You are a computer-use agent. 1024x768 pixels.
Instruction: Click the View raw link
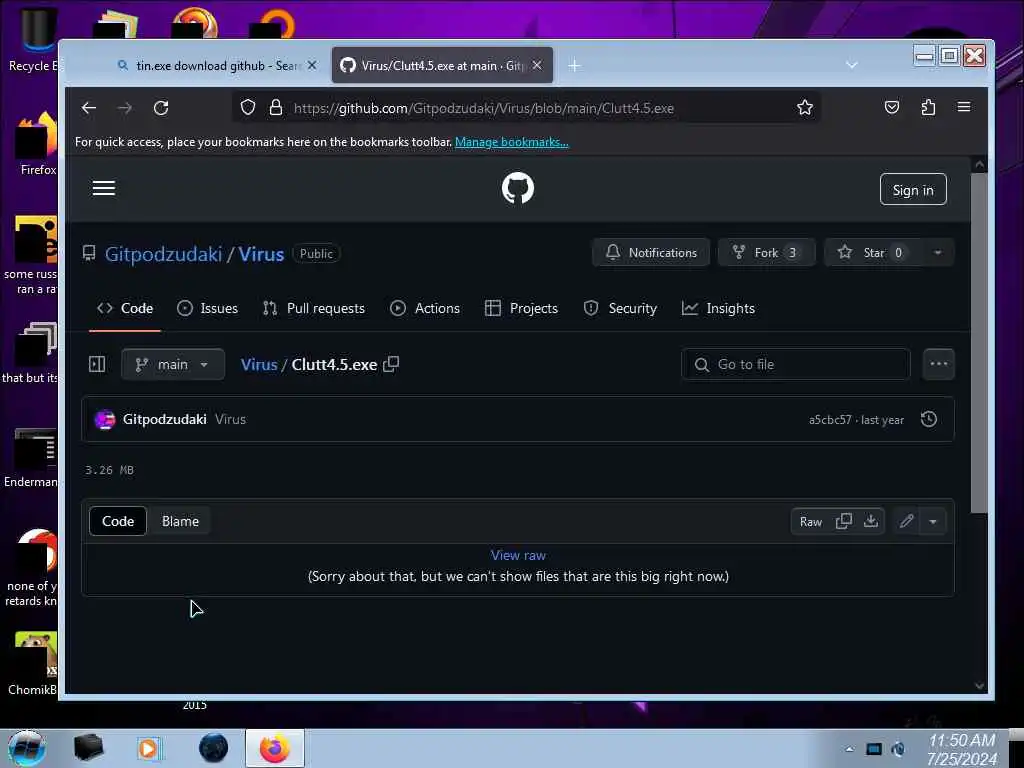click(x=518, y=555)
